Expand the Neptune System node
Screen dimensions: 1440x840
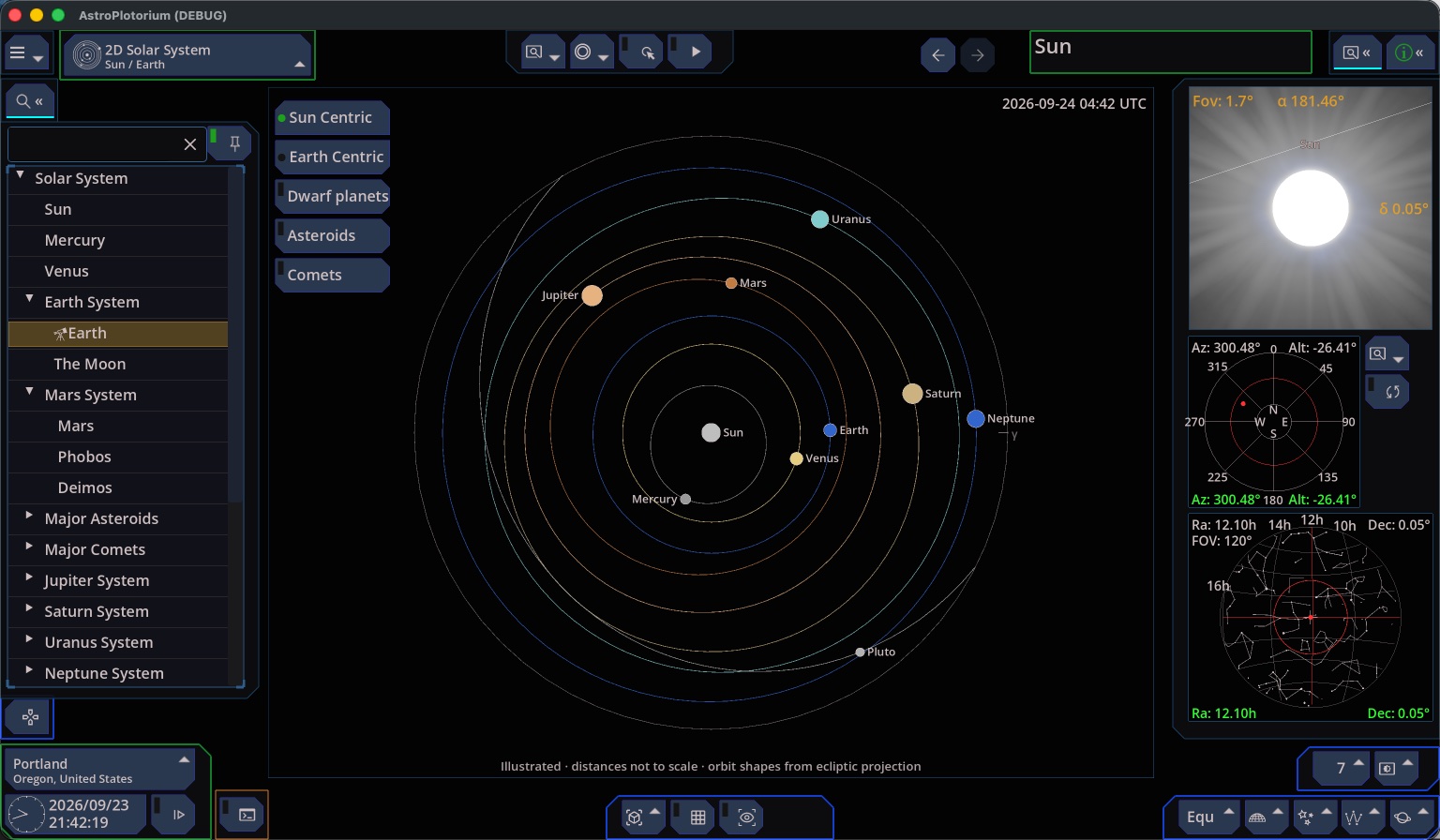[x=29, y=671]
